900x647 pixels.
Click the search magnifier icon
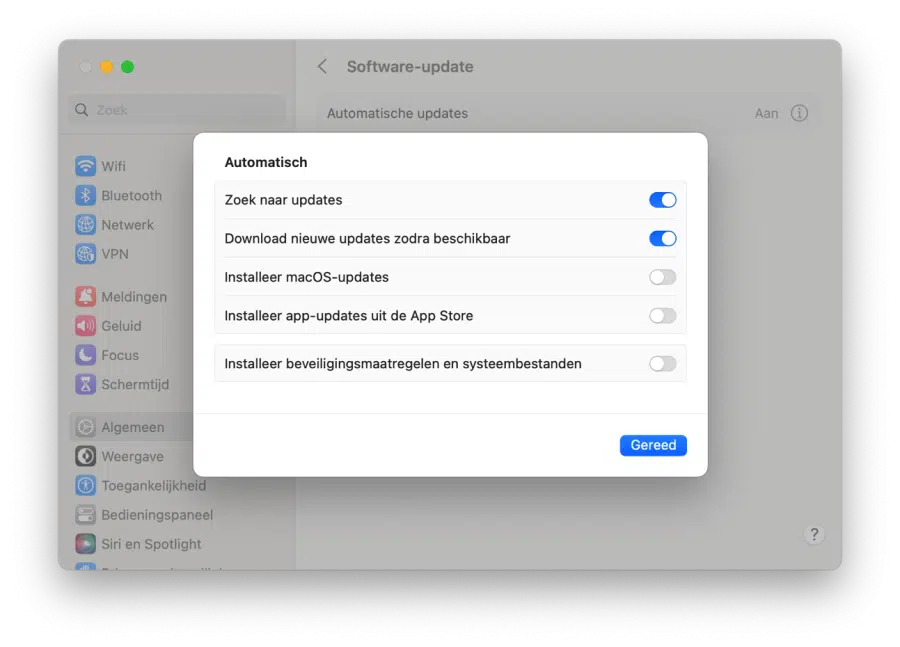coord(82,110)
